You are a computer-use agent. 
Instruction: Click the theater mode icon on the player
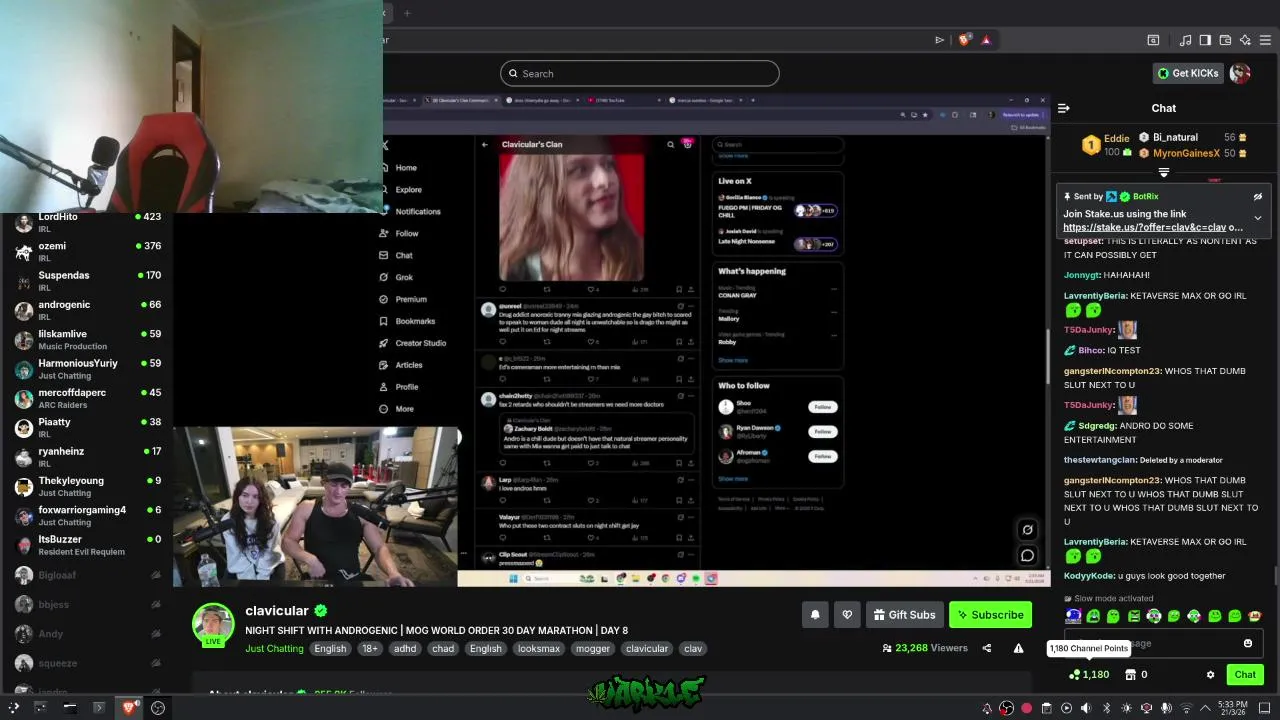[x=1027, y=530]
